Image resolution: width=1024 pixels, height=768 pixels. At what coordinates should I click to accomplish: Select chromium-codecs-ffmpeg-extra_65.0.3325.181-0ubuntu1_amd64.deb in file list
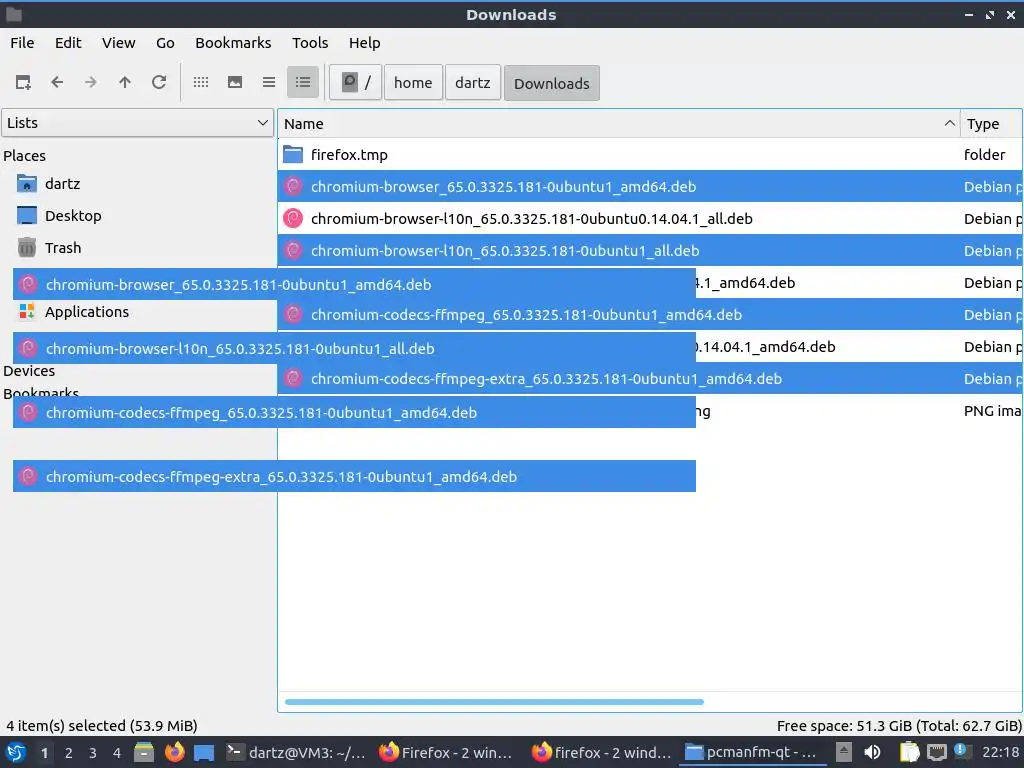point(546,379)
